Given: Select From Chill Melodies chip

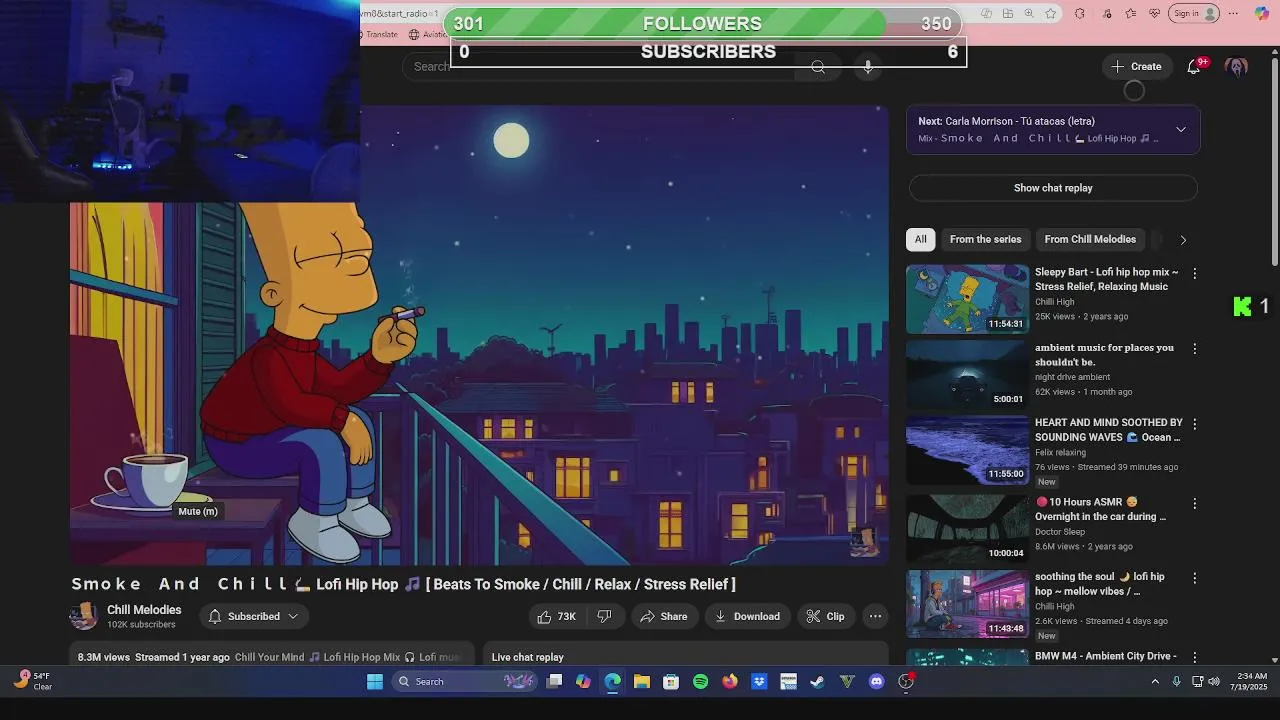Looking at the screenshot, I should click(x=1090, y=239).
